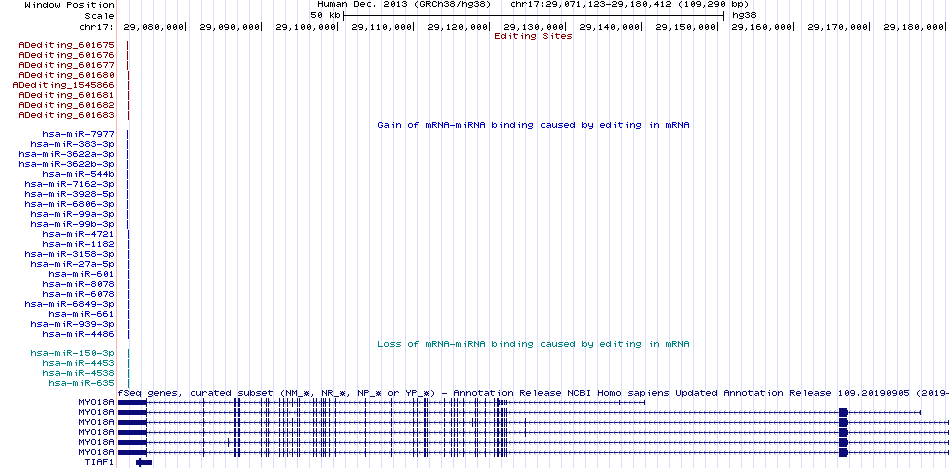This screenshot has width=950, height=468.
Task: Click the 50 kb scale bar
Action: [533, 15]
